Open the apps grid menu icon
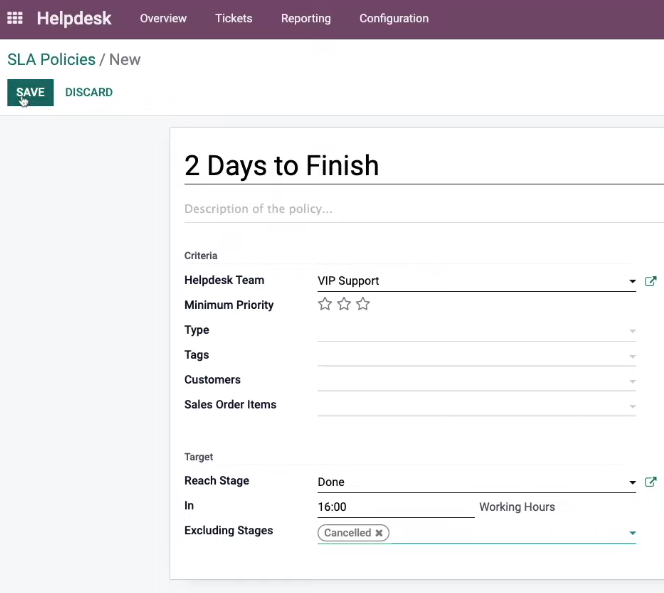The width and height of the screenshot is (664, 593). (x=15, y=18)
